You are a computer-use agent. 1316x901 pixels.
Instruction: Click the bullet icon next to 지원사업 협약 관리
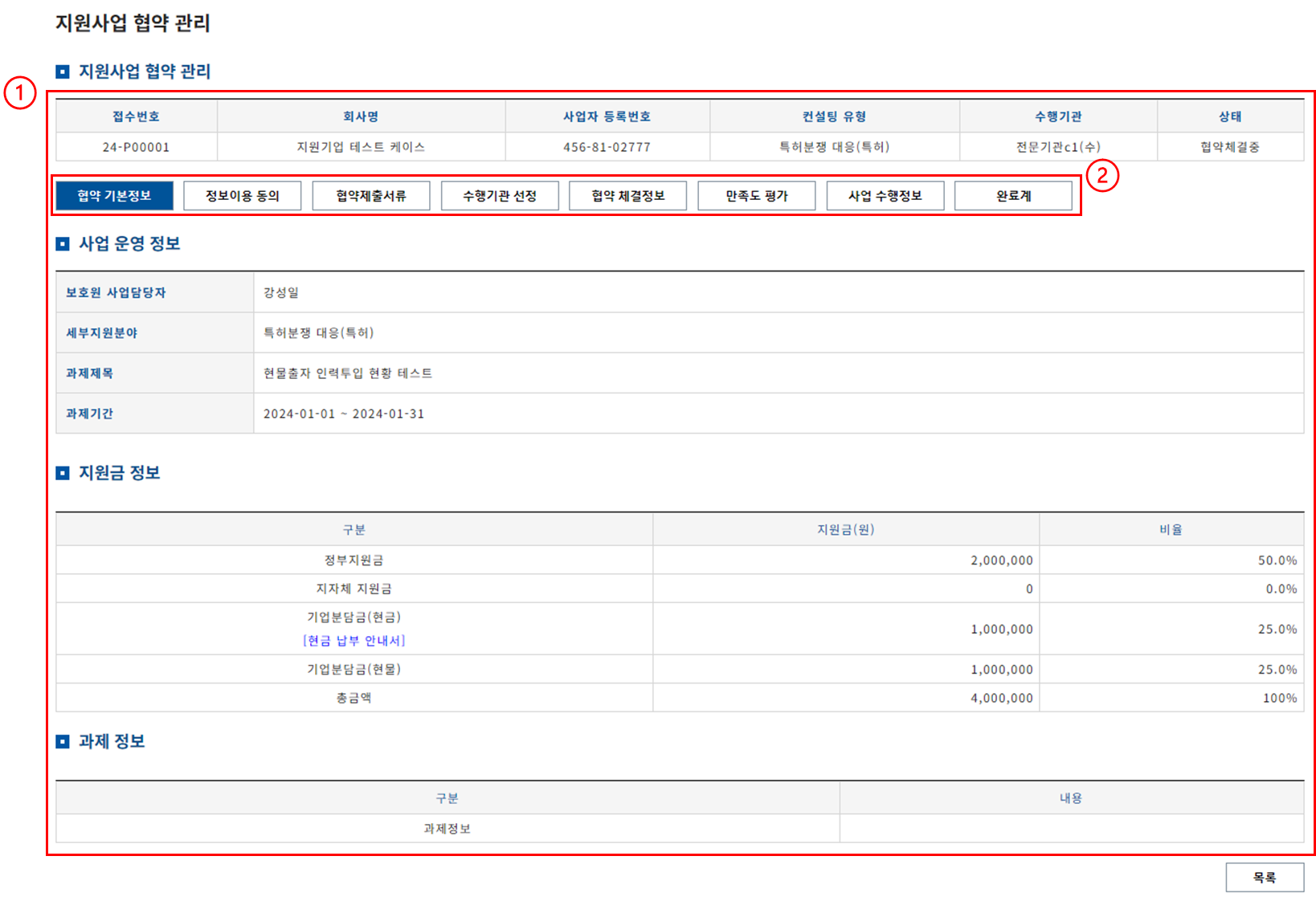pos(63,72)
